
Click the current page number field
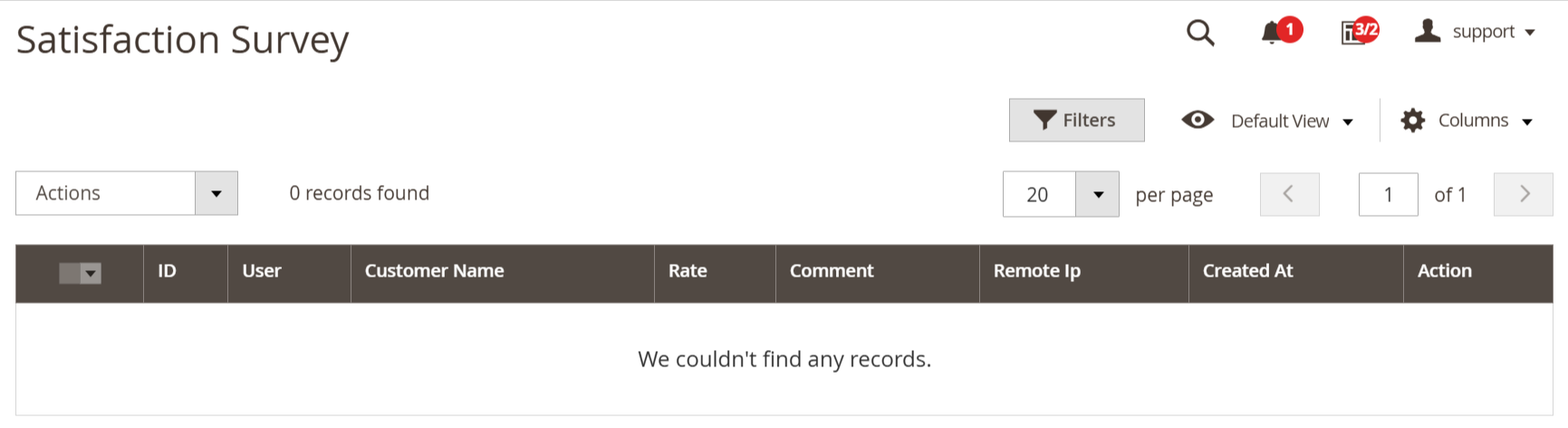pyautogui.click(x=1388, y=194)
